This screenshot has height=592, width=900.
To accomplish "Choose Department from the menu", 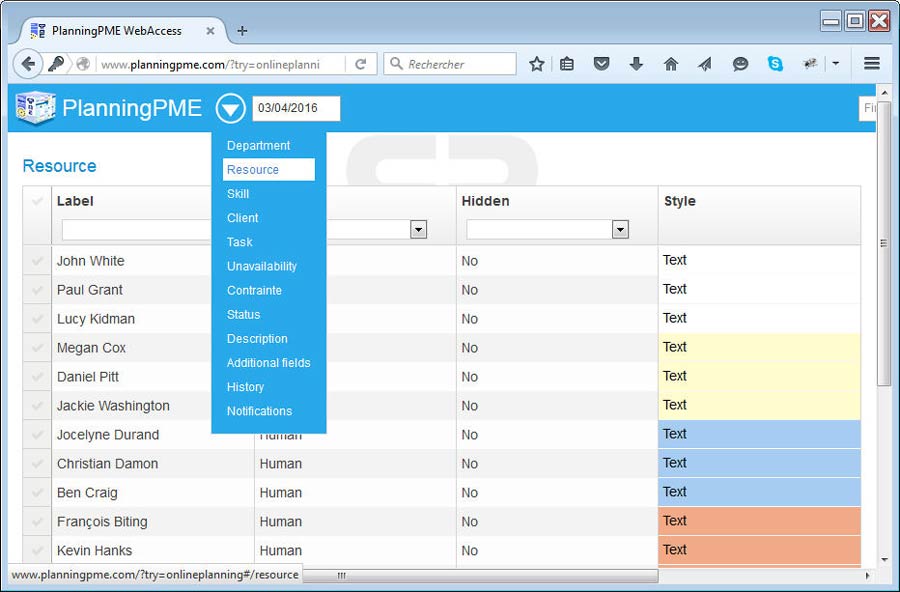I will coord(258,146).
